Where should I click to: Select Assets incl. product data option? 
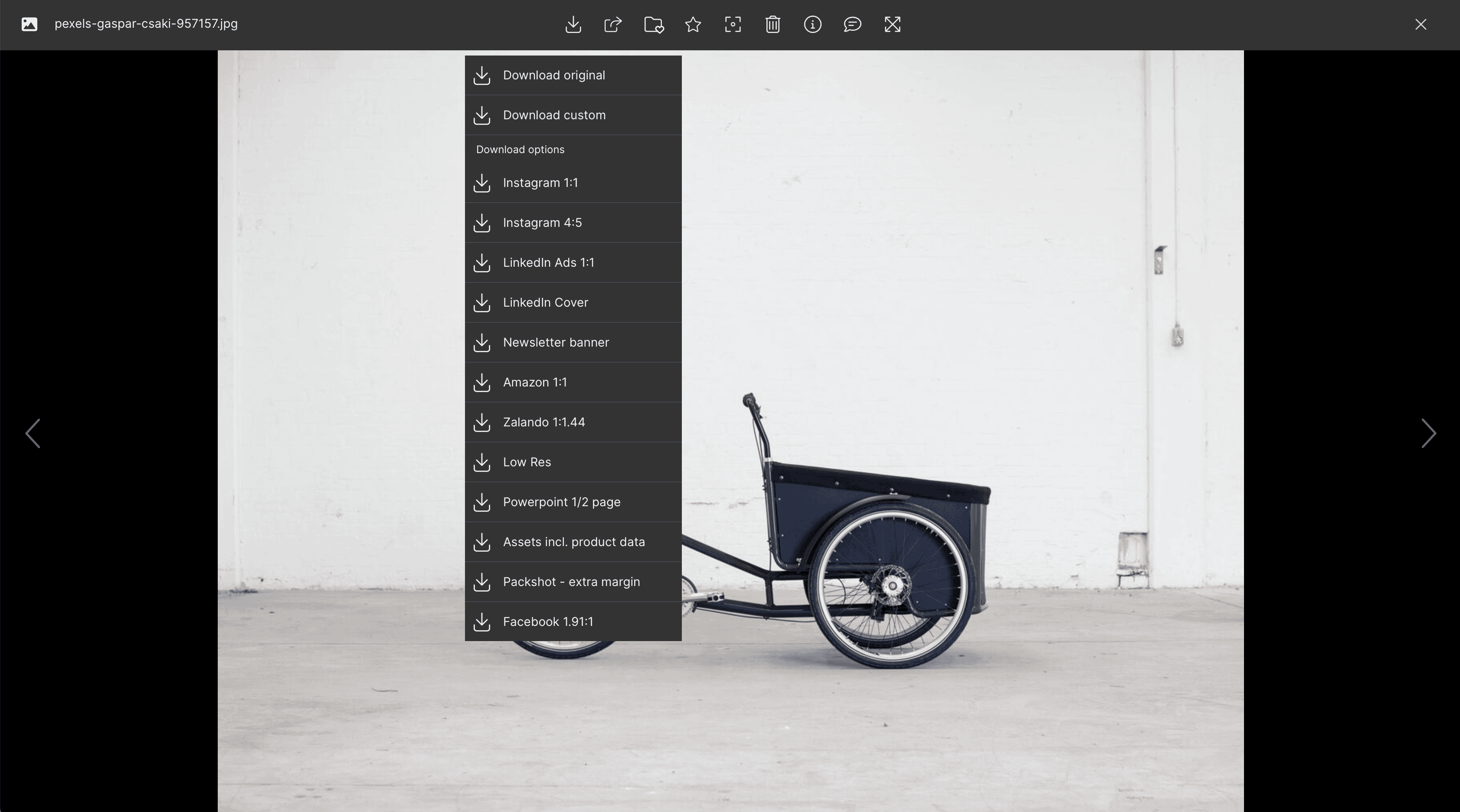(573, 541)
